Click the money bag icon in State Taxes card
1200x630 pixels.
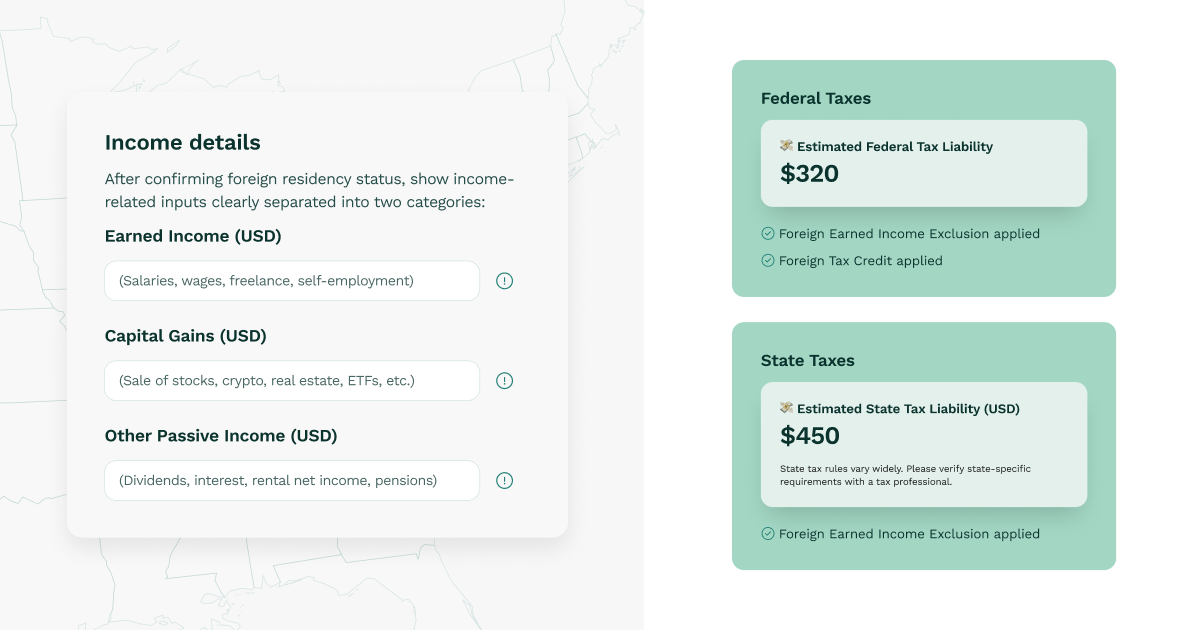786,408
